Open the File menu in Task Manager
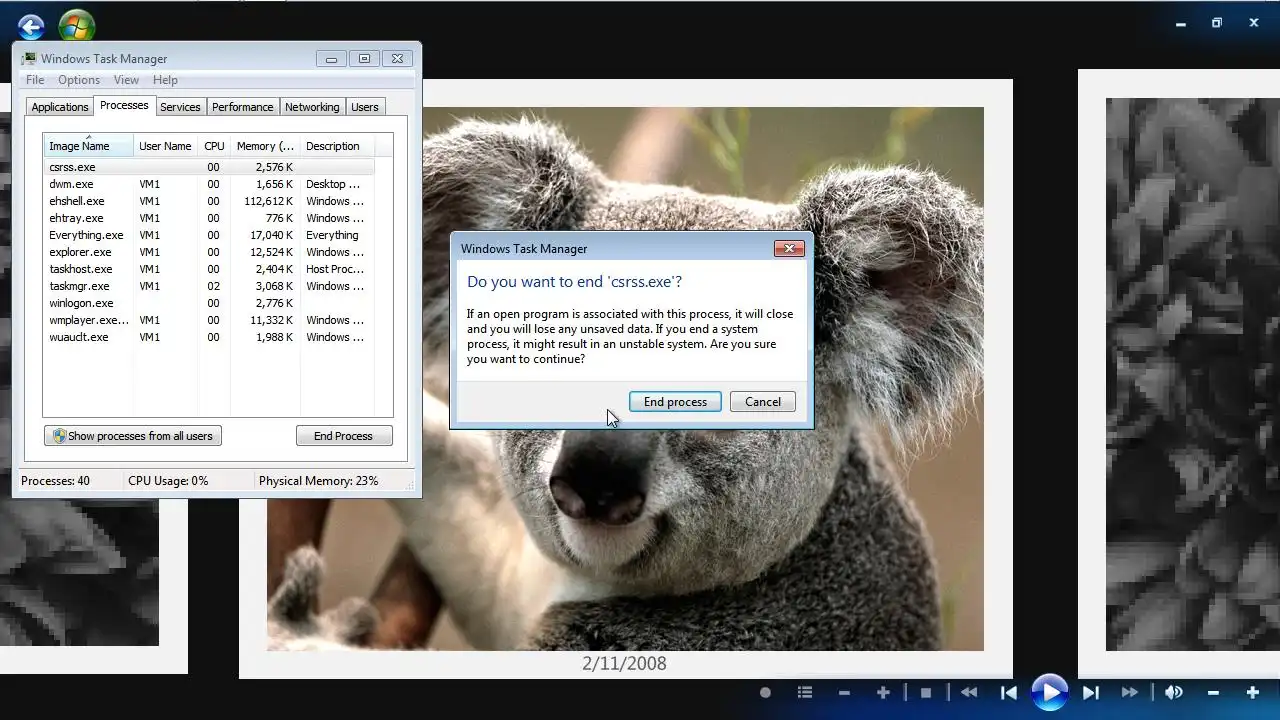Image resolution: width=1280 pixels, height=720 pixels. 35,80
